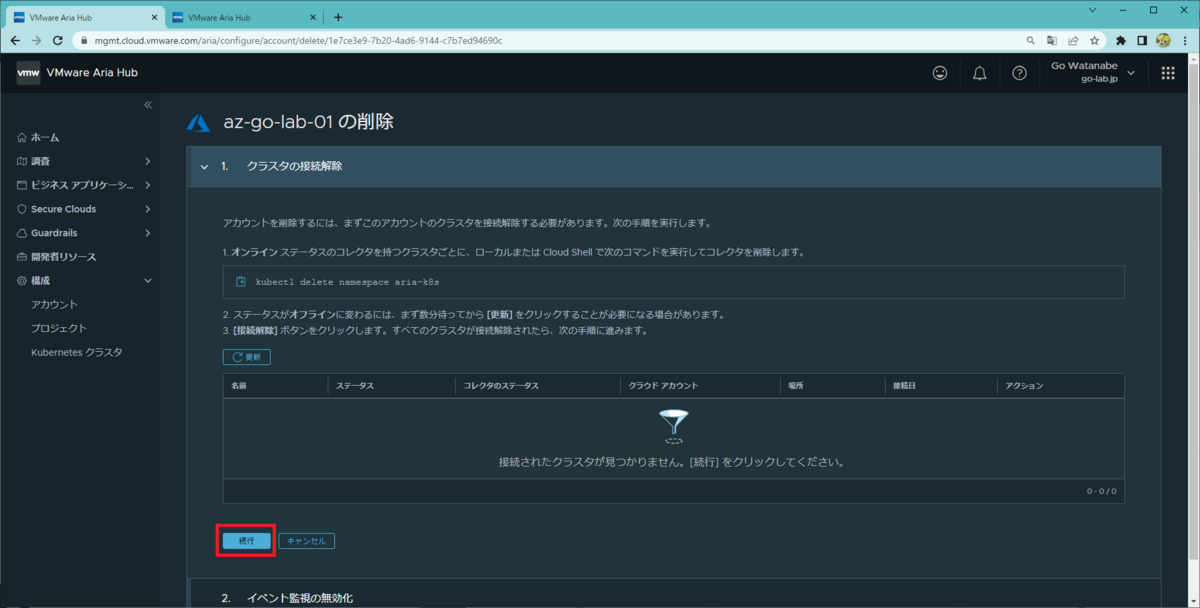Image resolution: width=1200 pixels, height=608 pixels.
Task: Click the Home icon in the sidebar
Action: (x=22, y=137)
